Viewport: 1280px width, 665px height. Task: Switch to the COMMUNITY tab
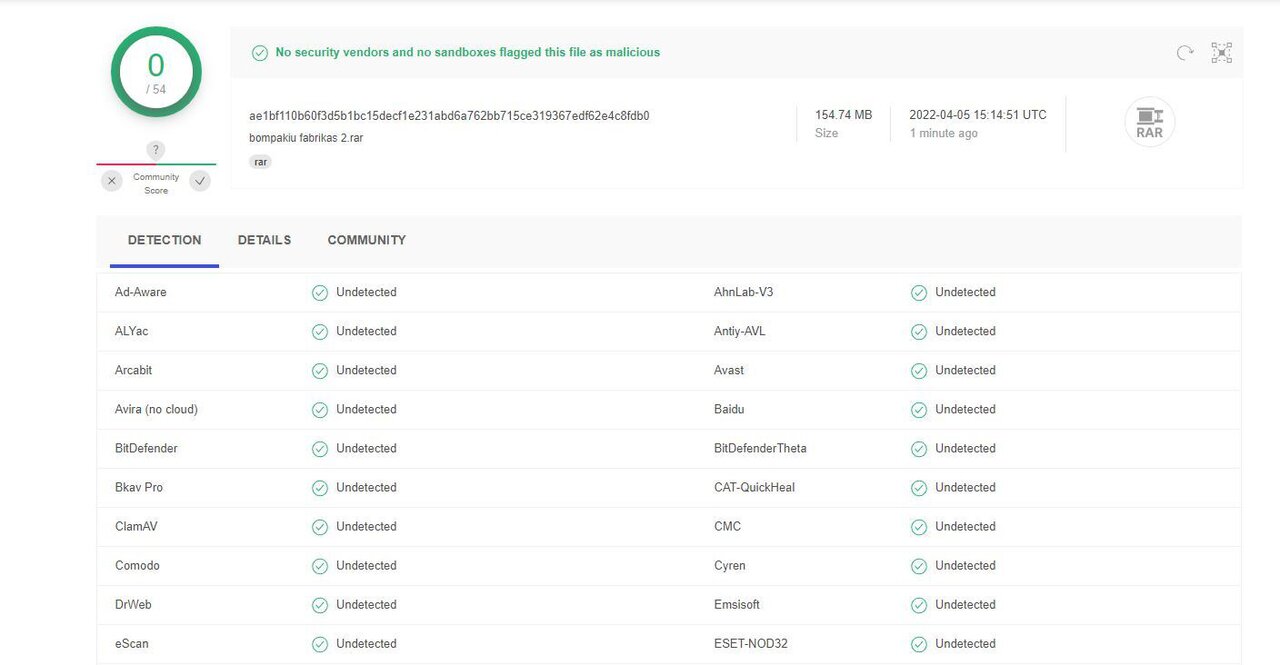[366, 240]
